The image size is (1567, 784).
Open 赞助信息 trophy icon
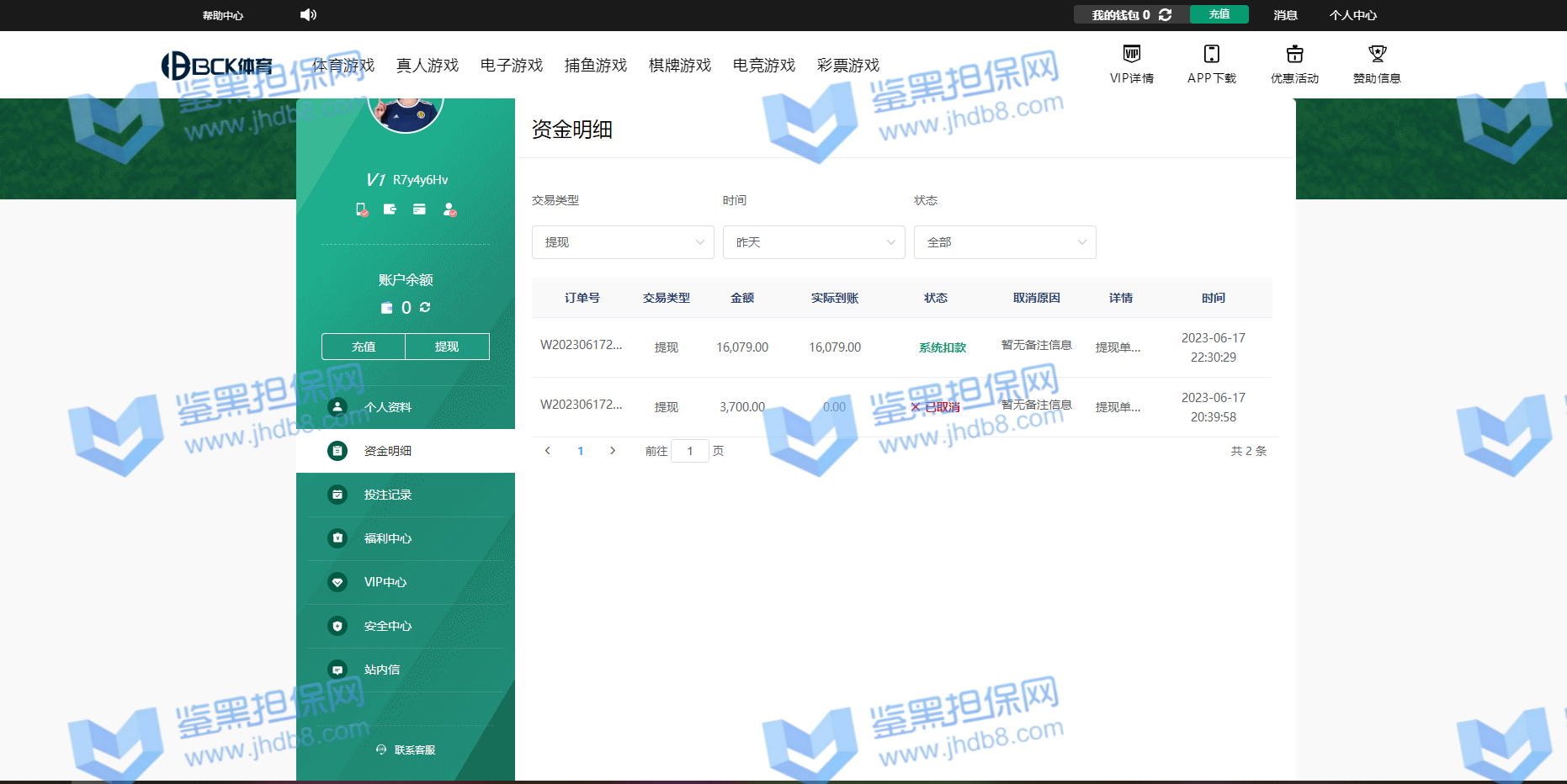coord(1377,55)
